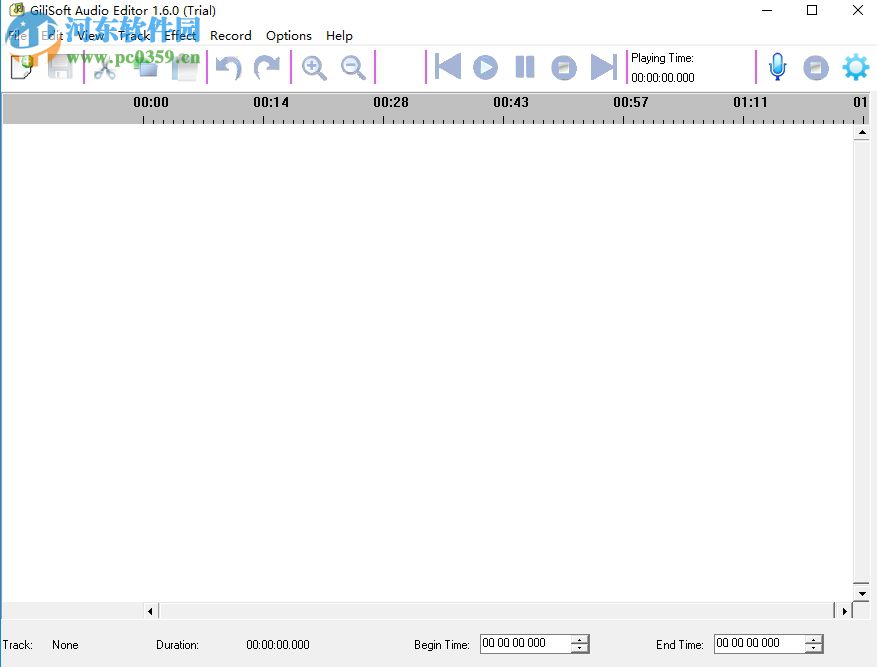Zoom out of the waveform timeline
The image size is (877, 667).
click(353, 68)
